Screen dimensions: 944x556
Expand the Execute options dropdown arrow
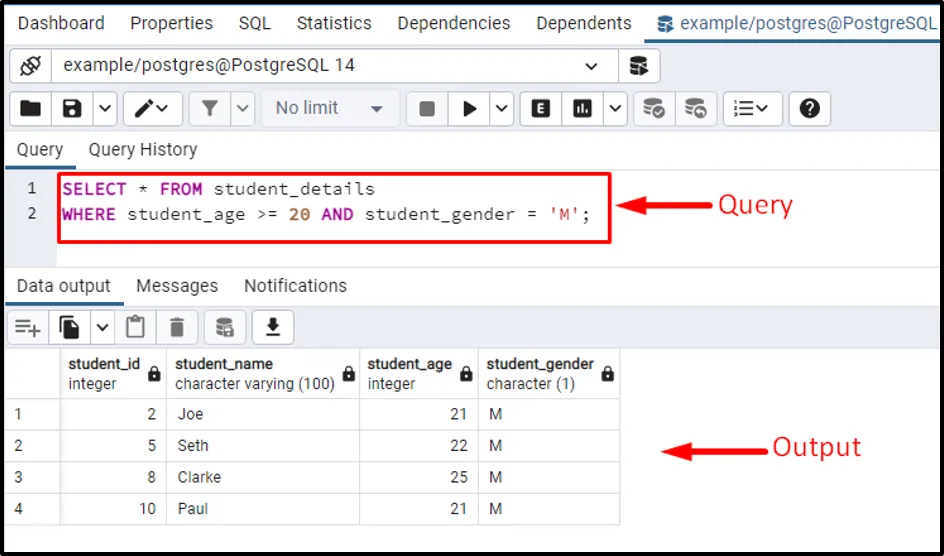502,108
